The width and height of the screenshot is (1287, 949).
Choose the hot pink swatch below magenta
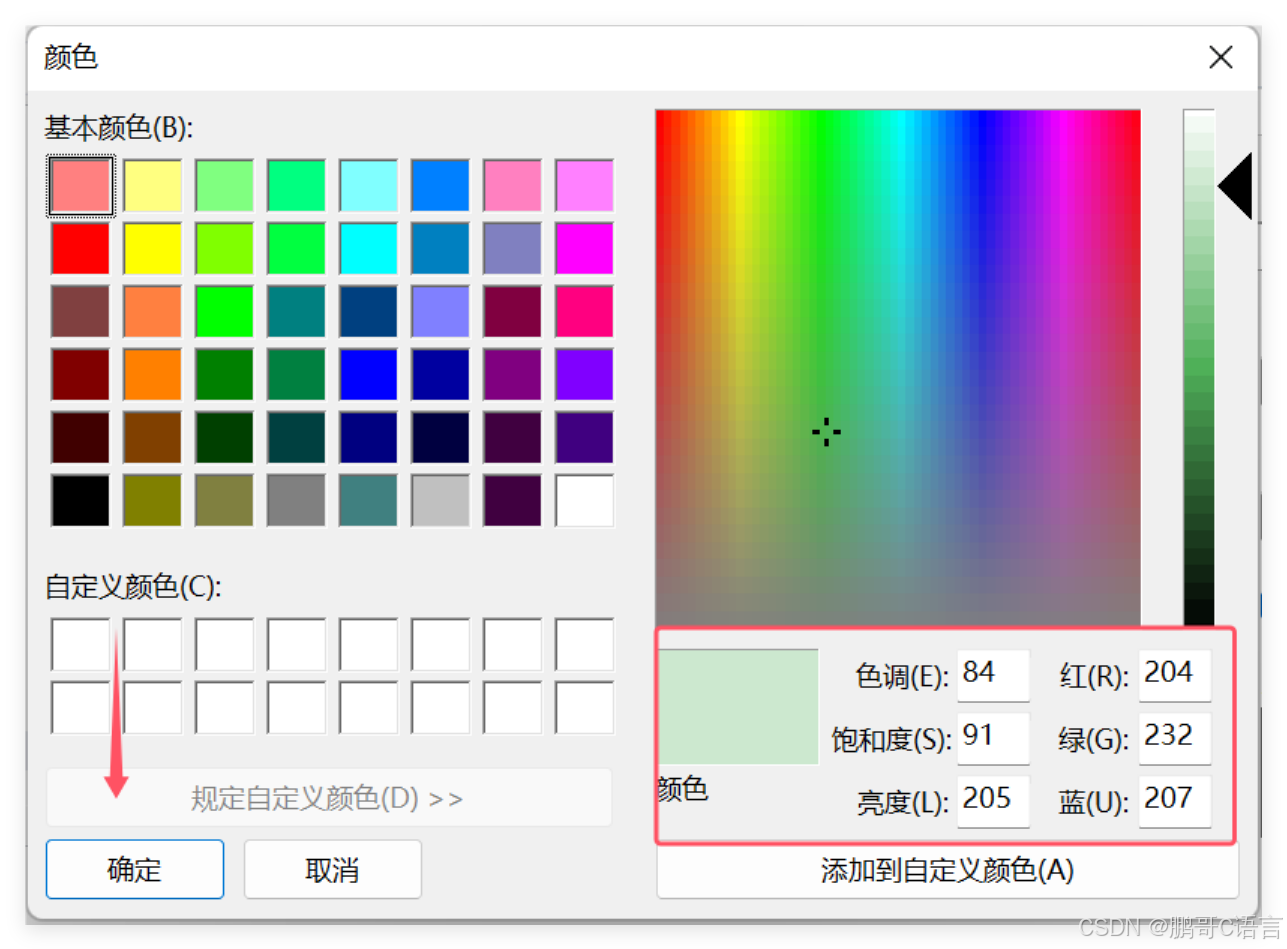(584, 311)
